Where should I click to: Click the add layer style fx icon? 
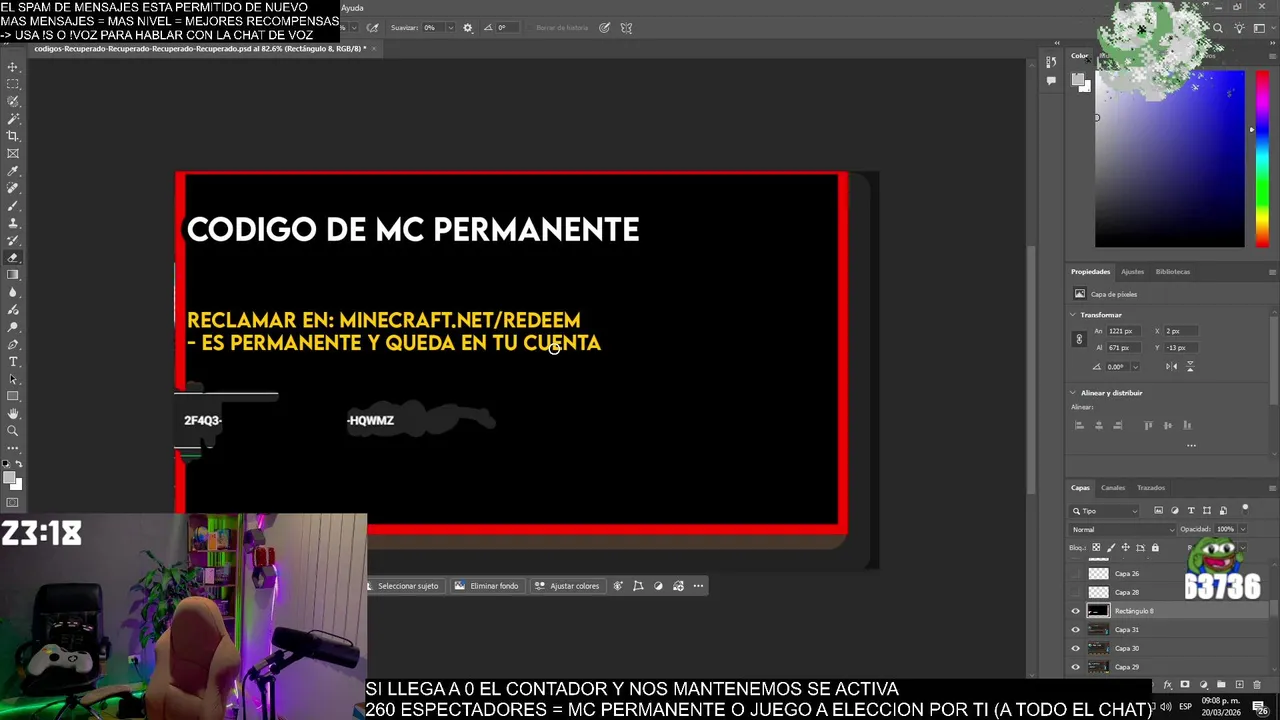pyautogui.click(x=1167, y=685)
